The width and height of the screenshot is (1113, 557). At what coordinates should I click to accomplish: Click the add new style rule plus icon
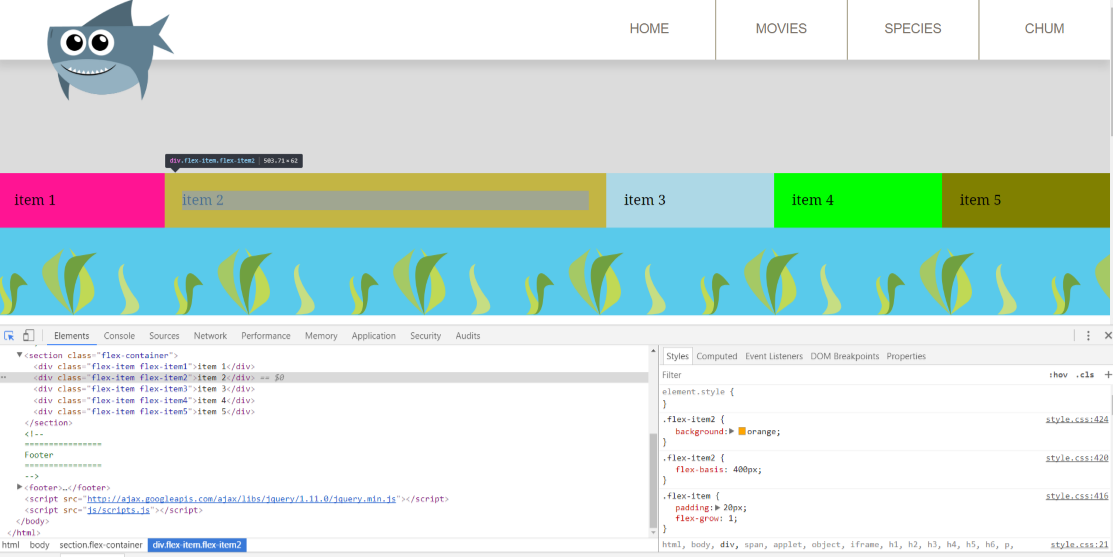(1107, 375)
